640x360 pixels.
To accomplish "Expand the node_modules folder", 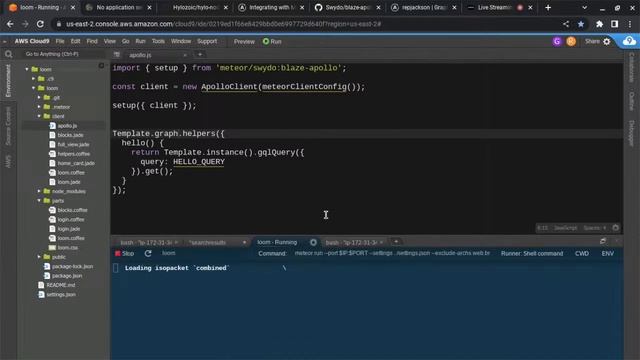I will (x=39, y=191).
